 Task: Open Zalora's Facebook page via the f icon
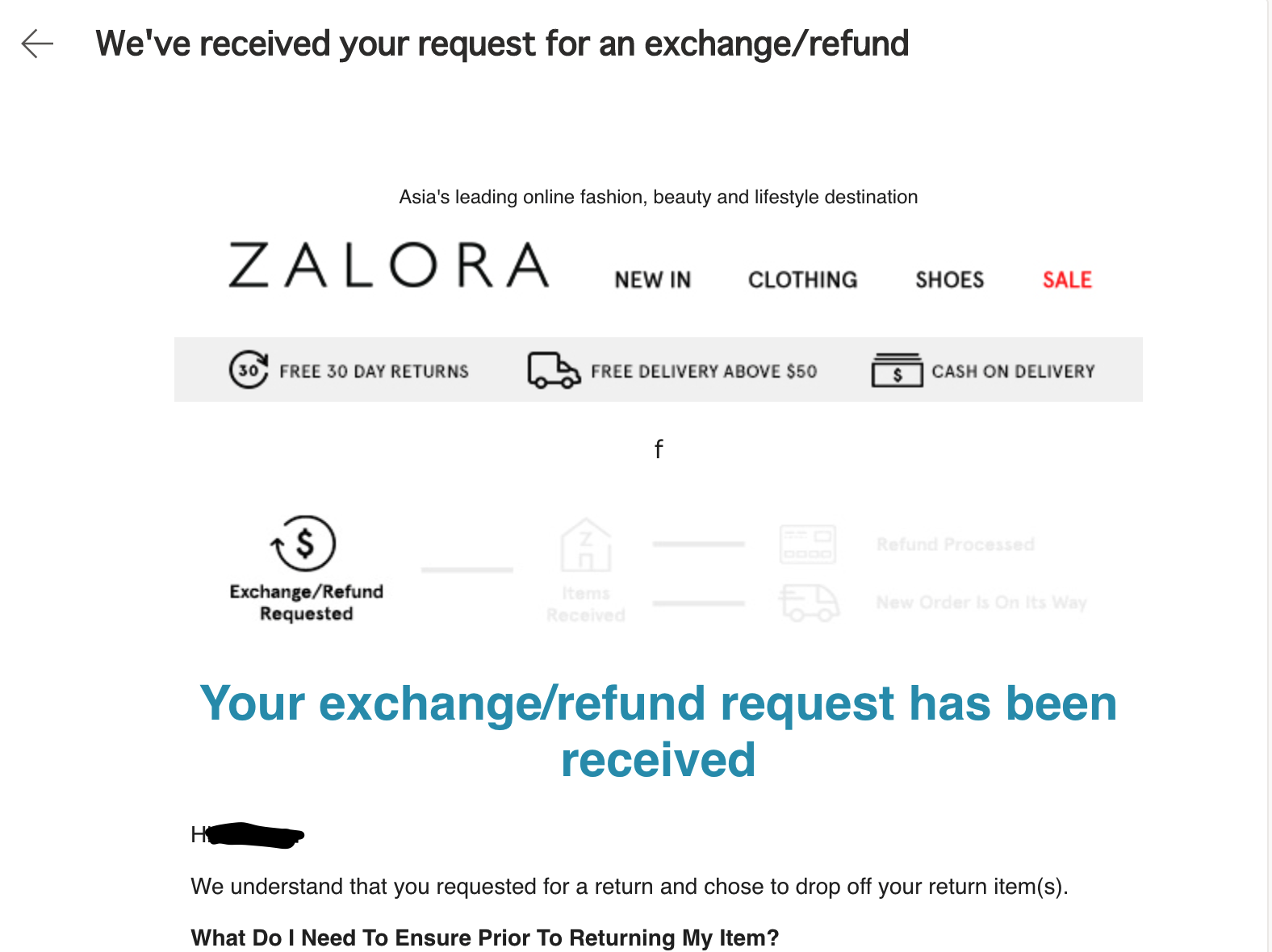(x=659, y=449)
